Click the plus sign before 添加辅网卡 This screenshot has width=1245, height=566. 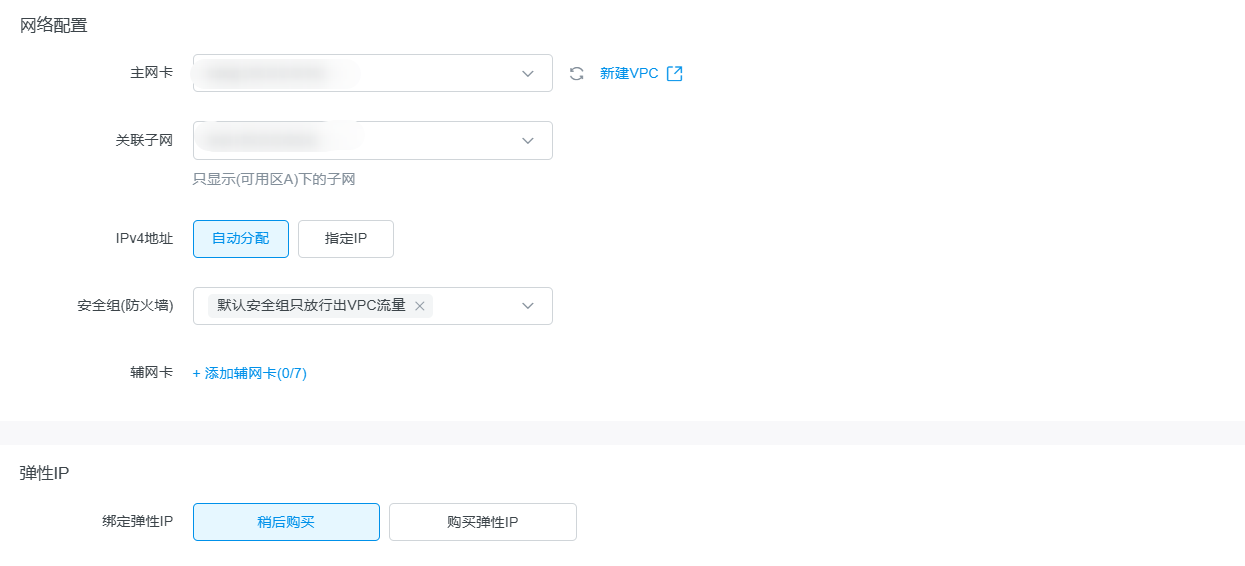coord(197,373)
